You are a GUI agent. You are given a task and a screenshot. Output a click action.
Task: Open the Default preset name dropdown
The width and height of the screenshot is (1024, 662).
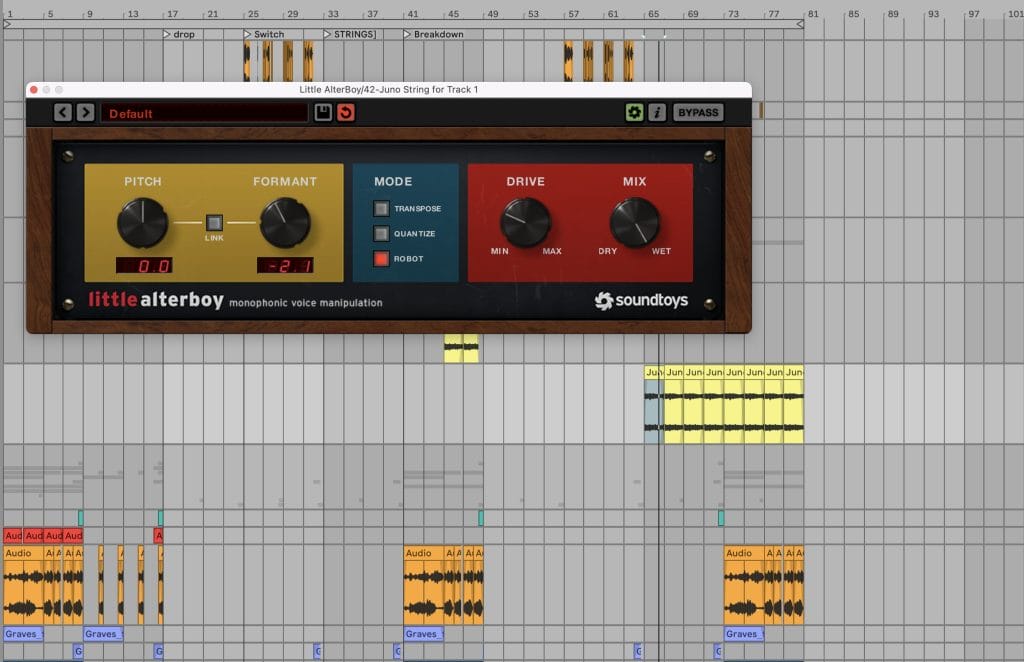tap(204, 113)
